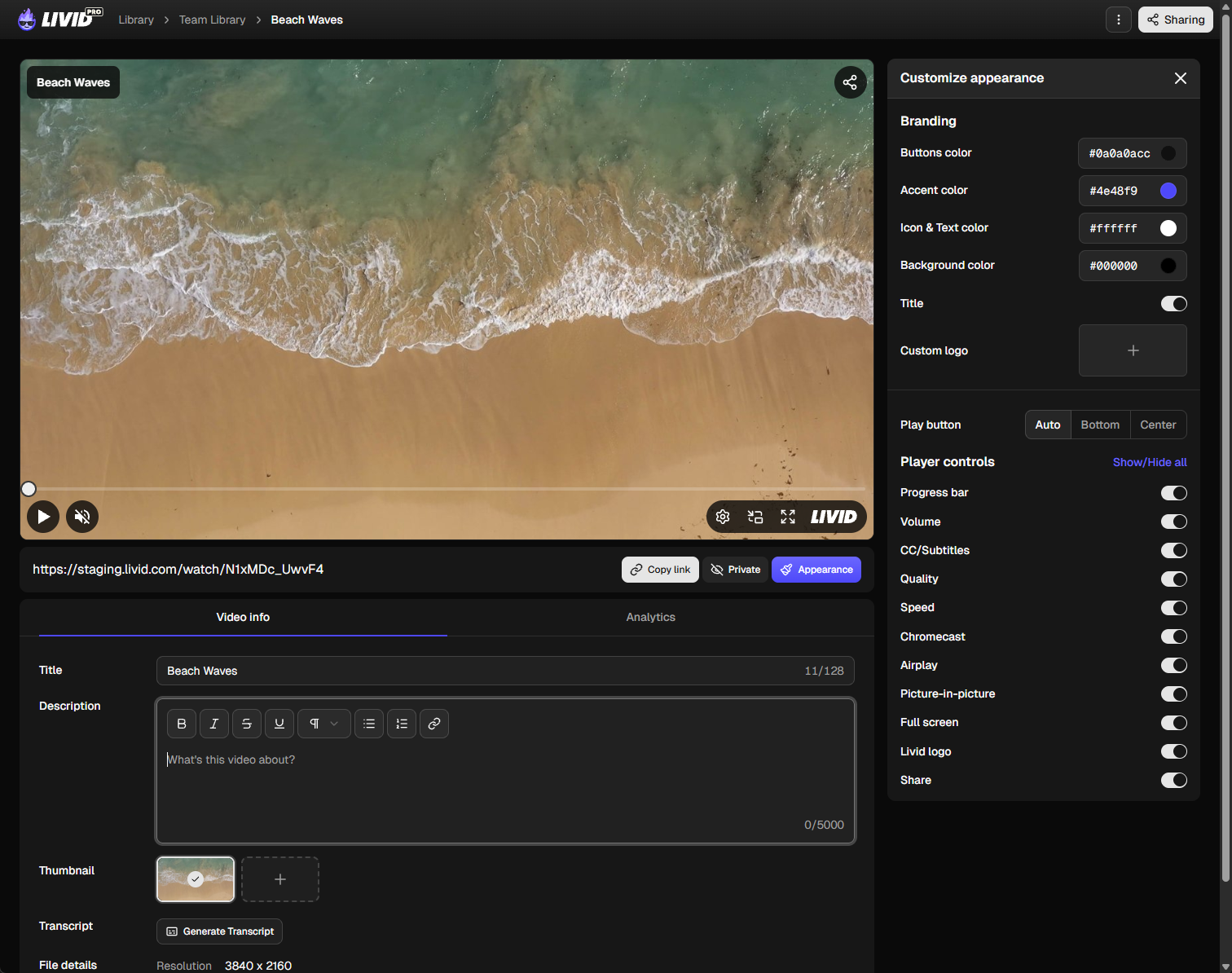Image resolution: width=1232 pixels, height=973 pixels.
Task: Expand the paragraph style dropdown
Action: [x=324, y=724]
